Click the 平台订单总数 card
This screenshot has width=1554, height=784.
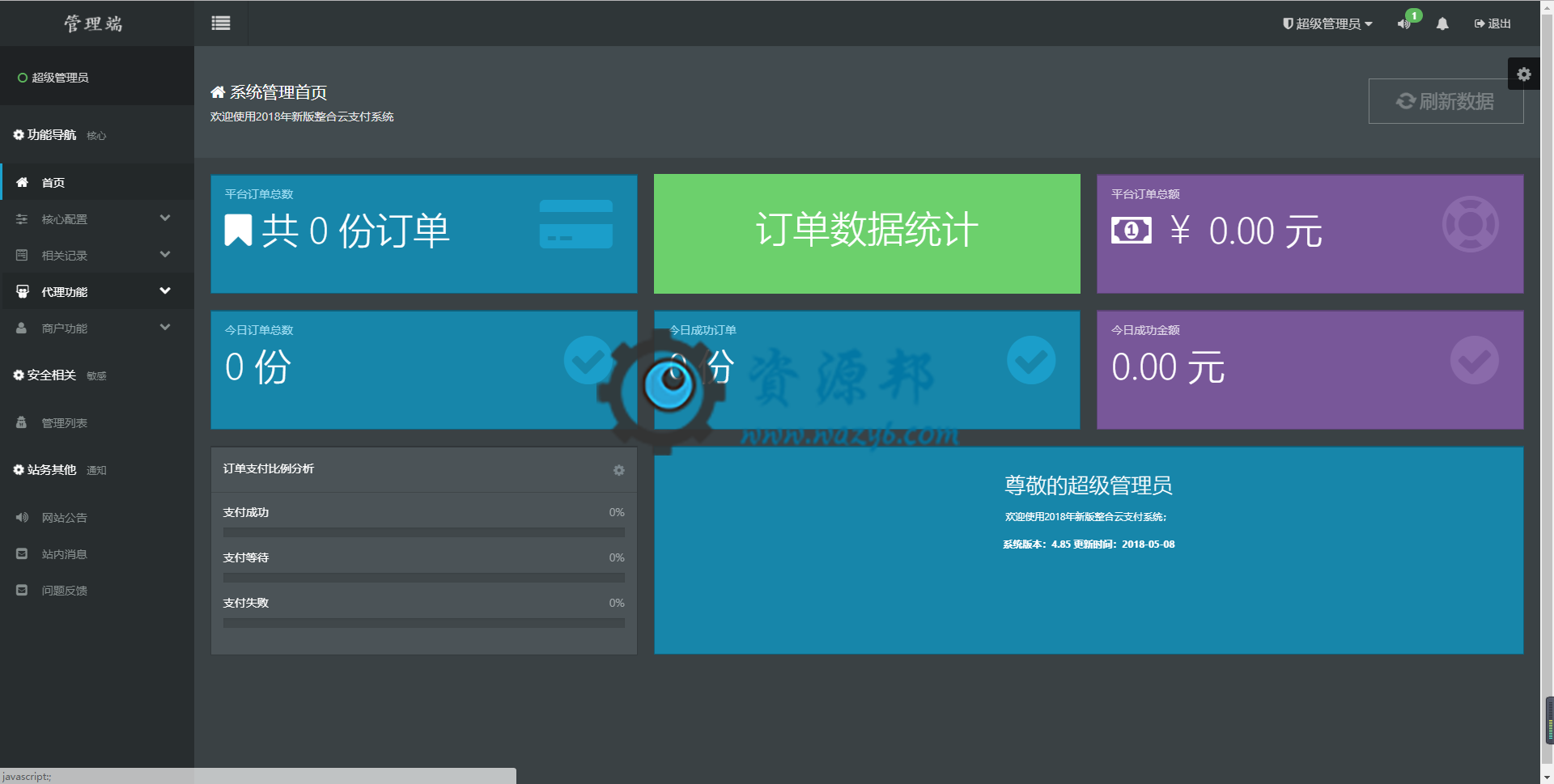pos(424,234)
